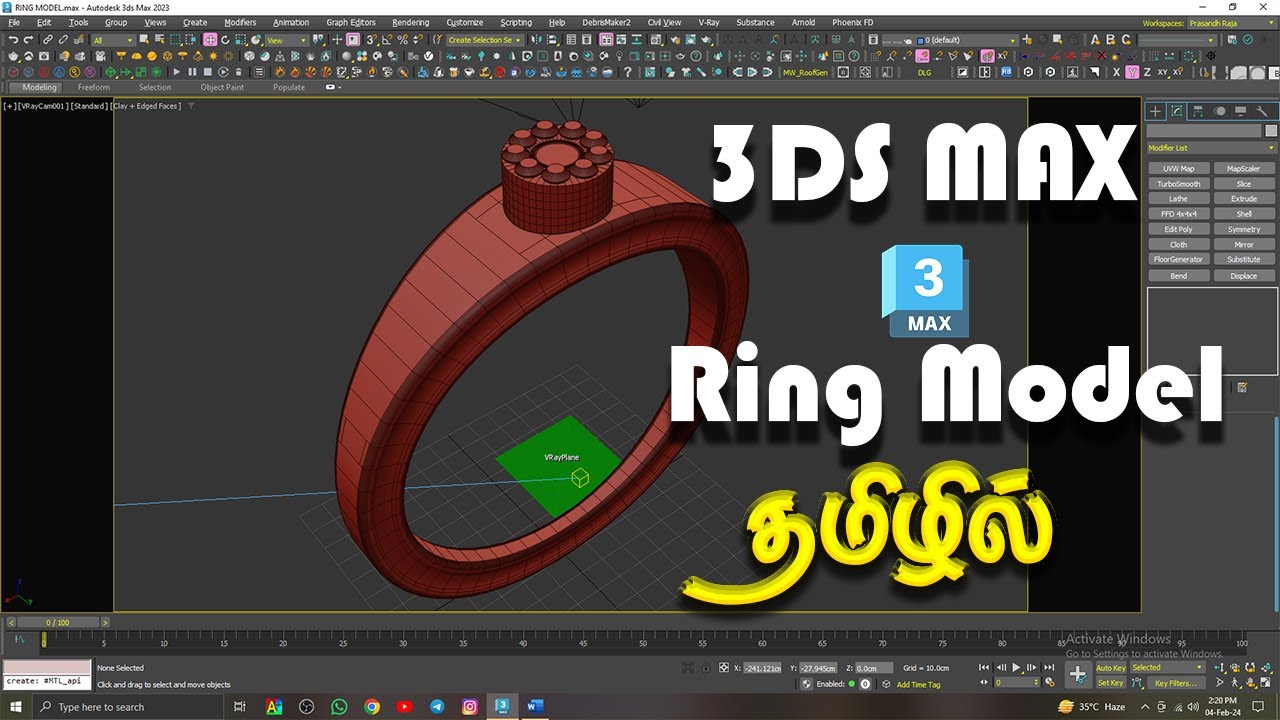1280x720 pixels.
Task: Click the Redo arrow icon
Action: pyautogui.click(x=29, y=39)
